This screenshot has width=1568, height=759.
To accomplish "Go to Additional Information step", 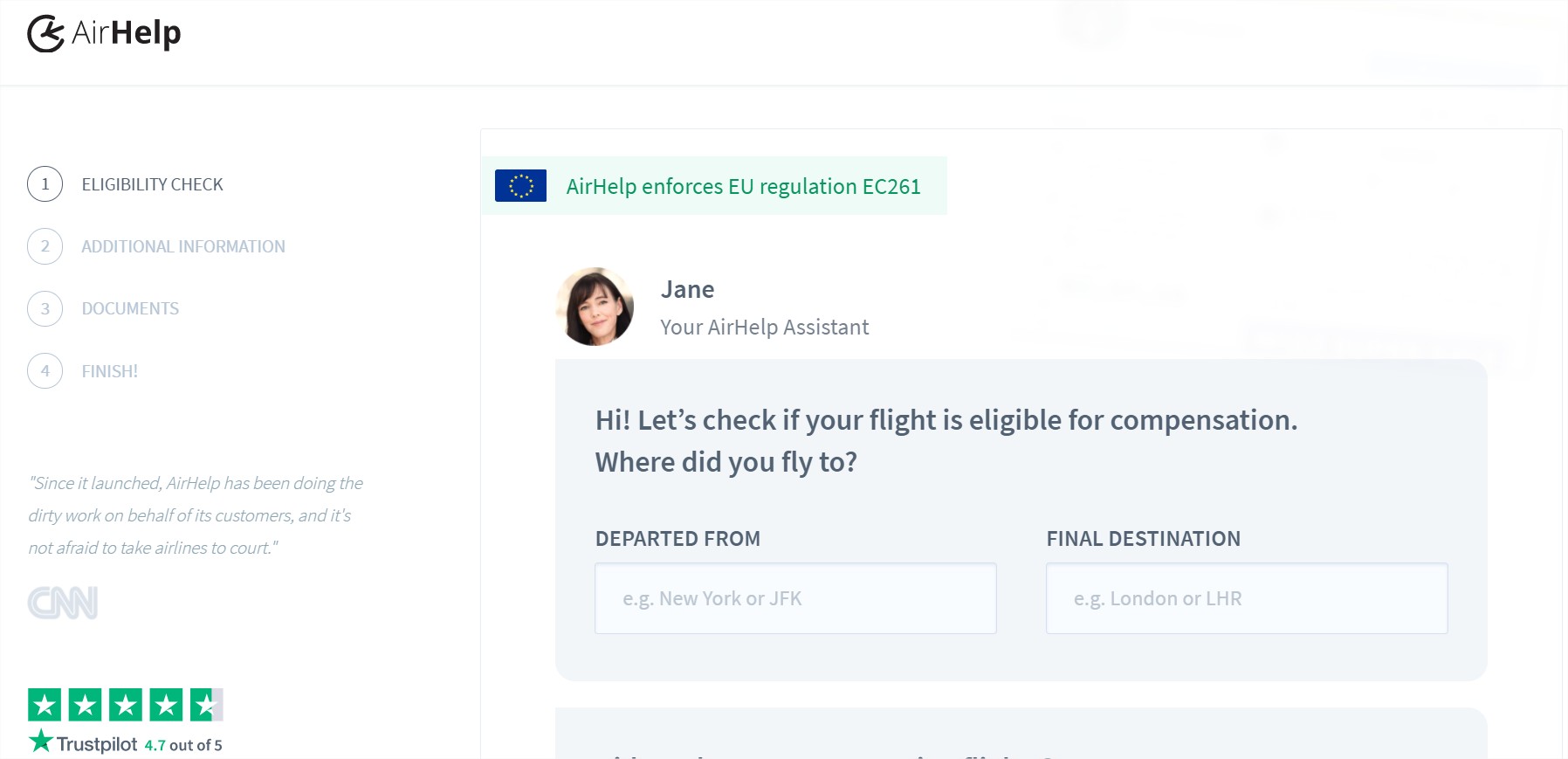I will pyautogui.click(x=183, y=246).
